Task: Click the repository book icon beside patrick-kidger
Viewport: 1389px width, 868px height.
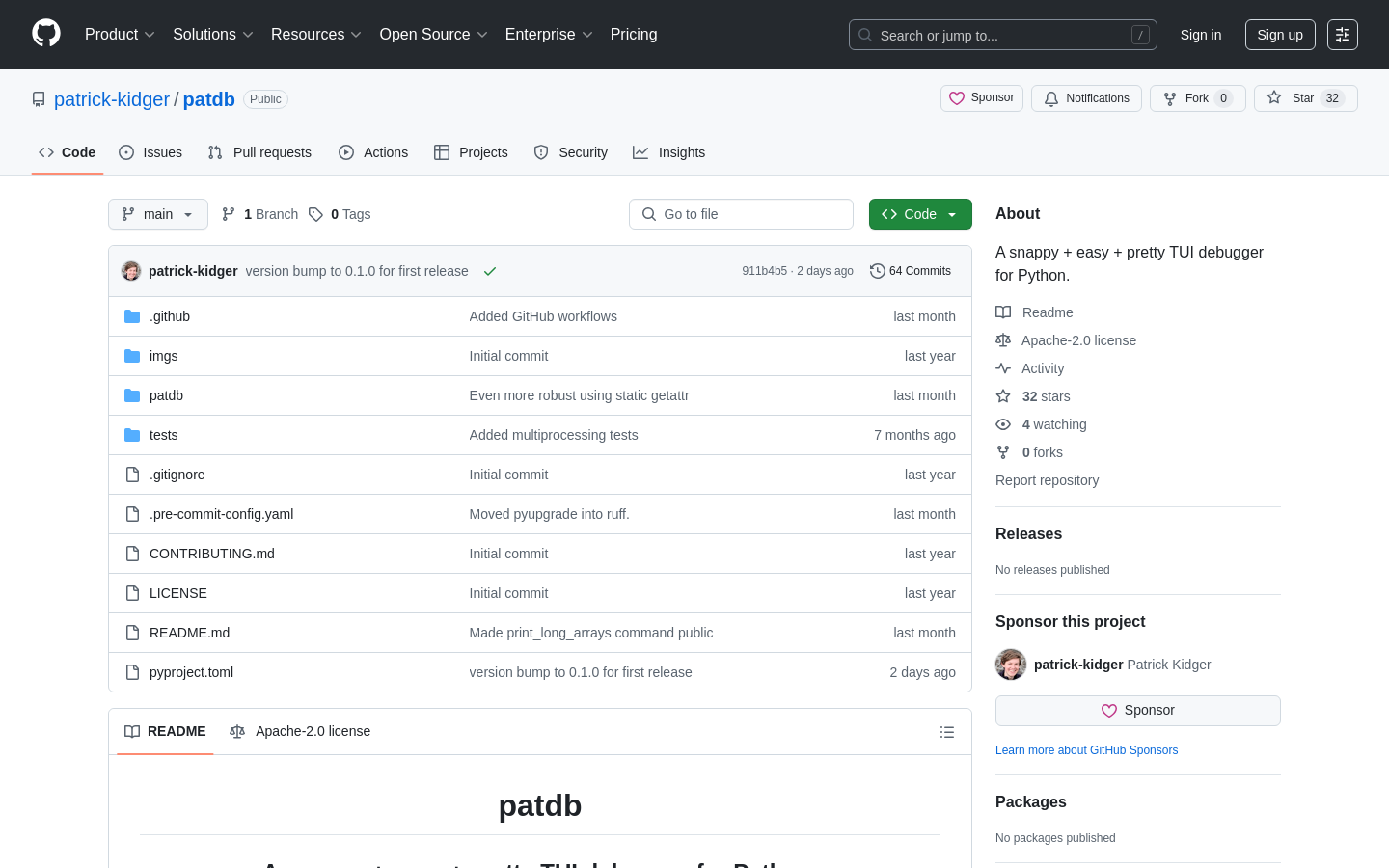Action: [39, 99]
